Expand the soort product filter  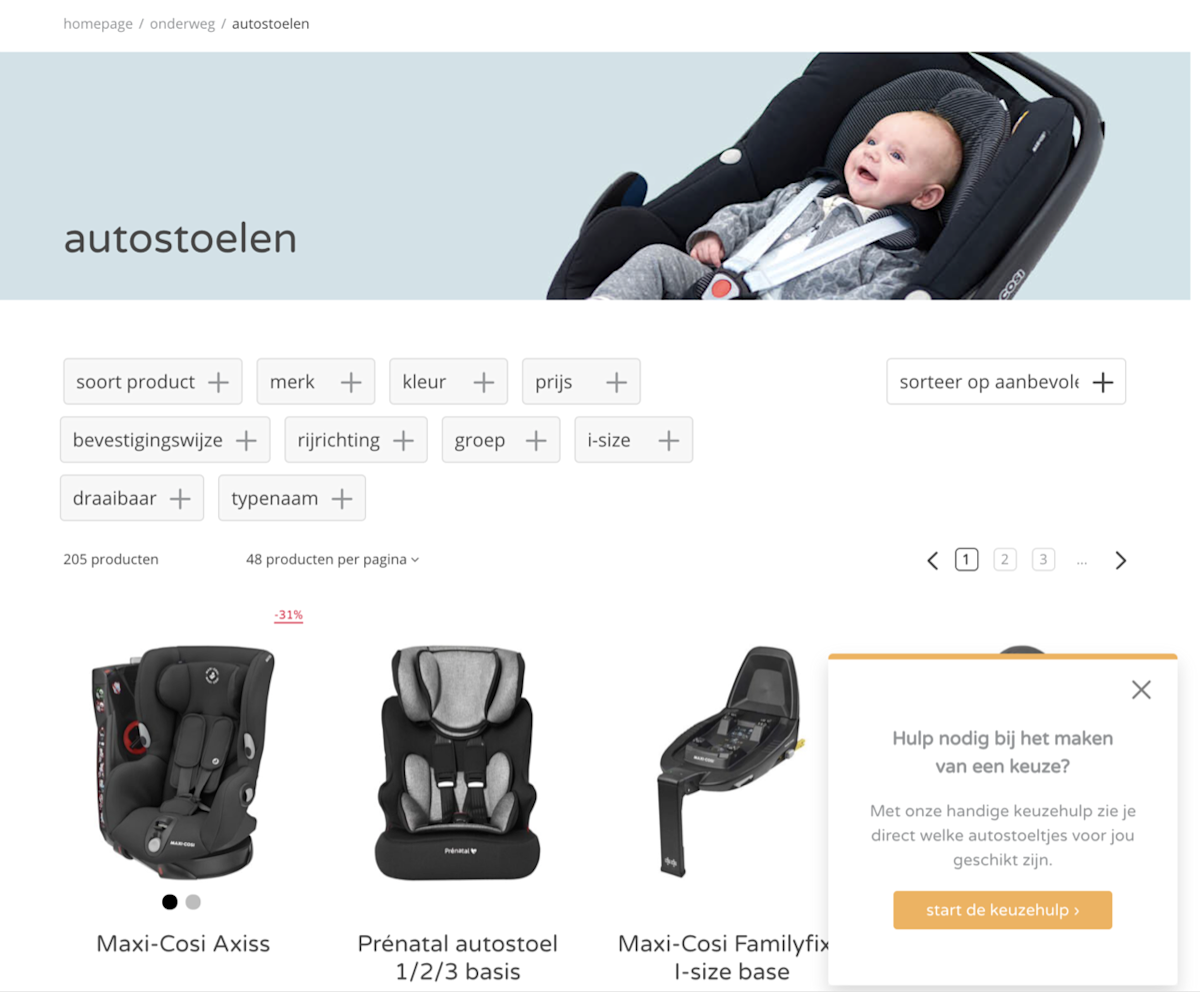(x=153, y=382)
